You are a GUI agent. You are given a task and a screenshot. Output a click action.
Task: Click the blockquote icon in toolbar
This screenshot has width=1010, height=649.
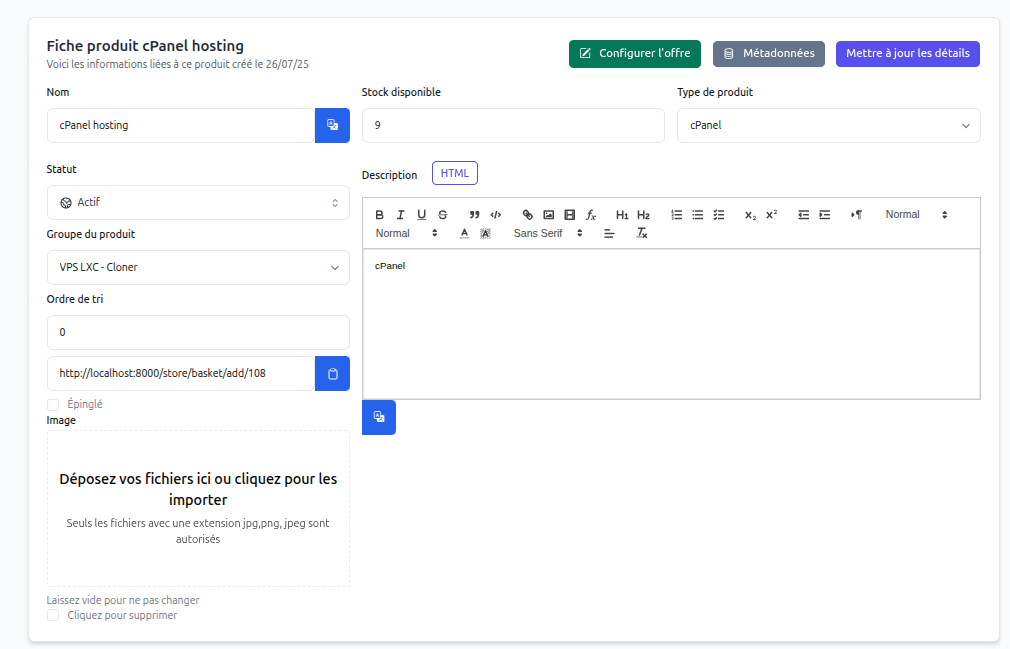click(x=474, y=215)
